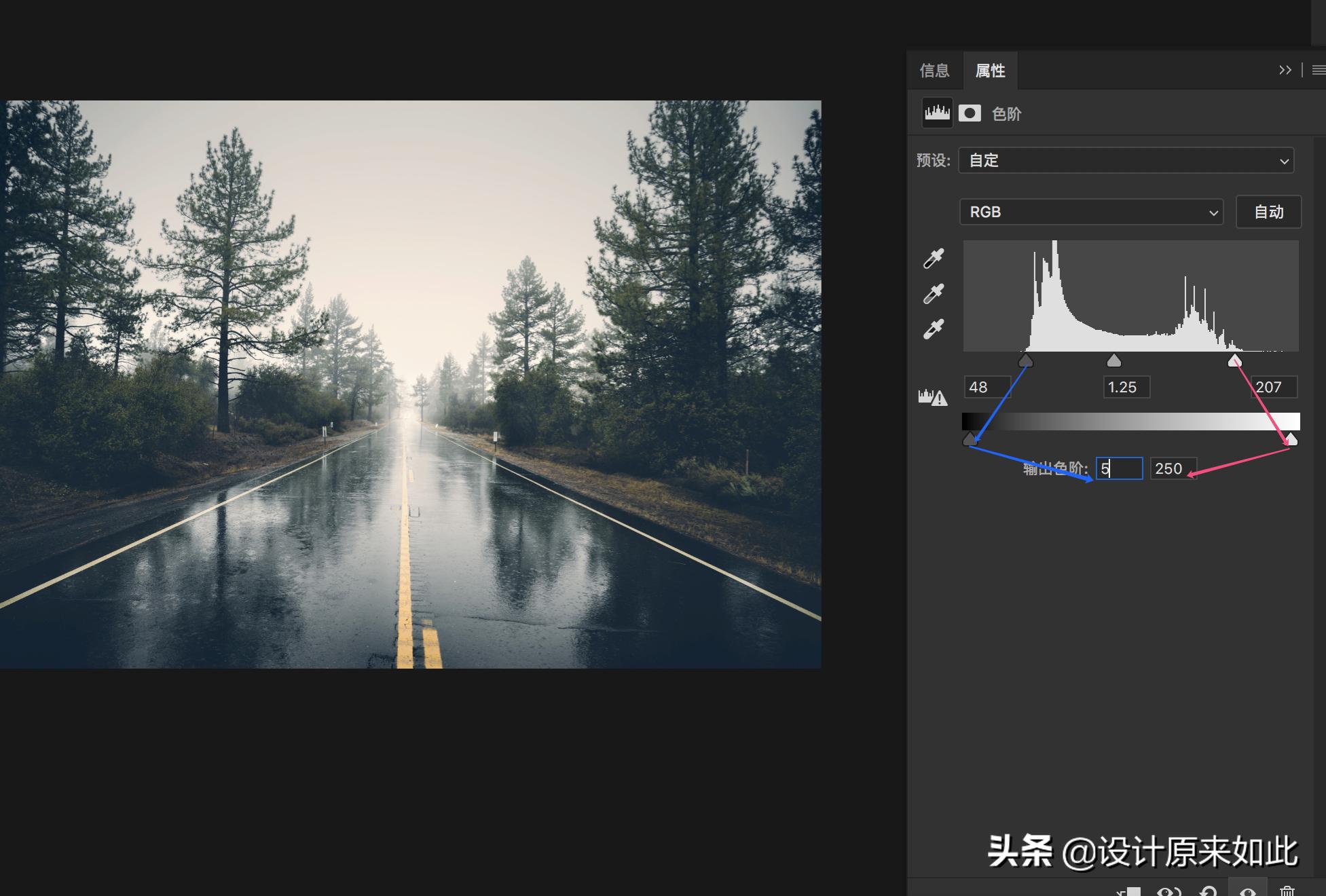Collapse panel with double arrow

[1285, 70]
